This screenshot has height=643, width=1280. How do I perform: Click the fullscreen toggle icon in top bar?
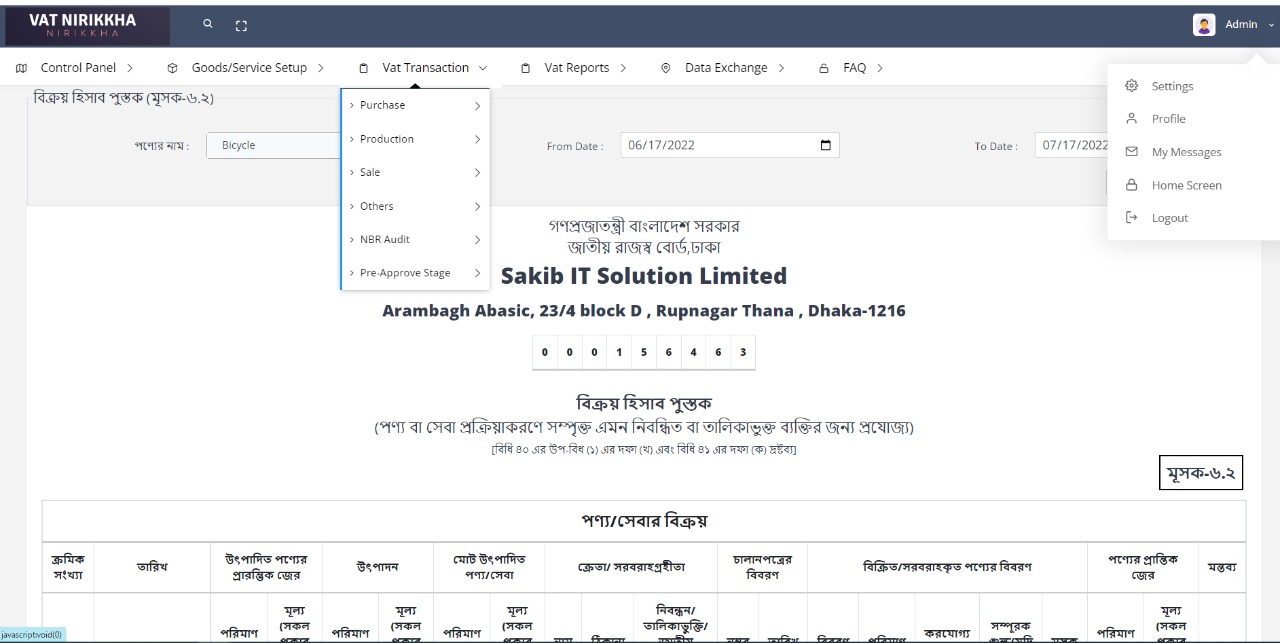click(241, 24)
